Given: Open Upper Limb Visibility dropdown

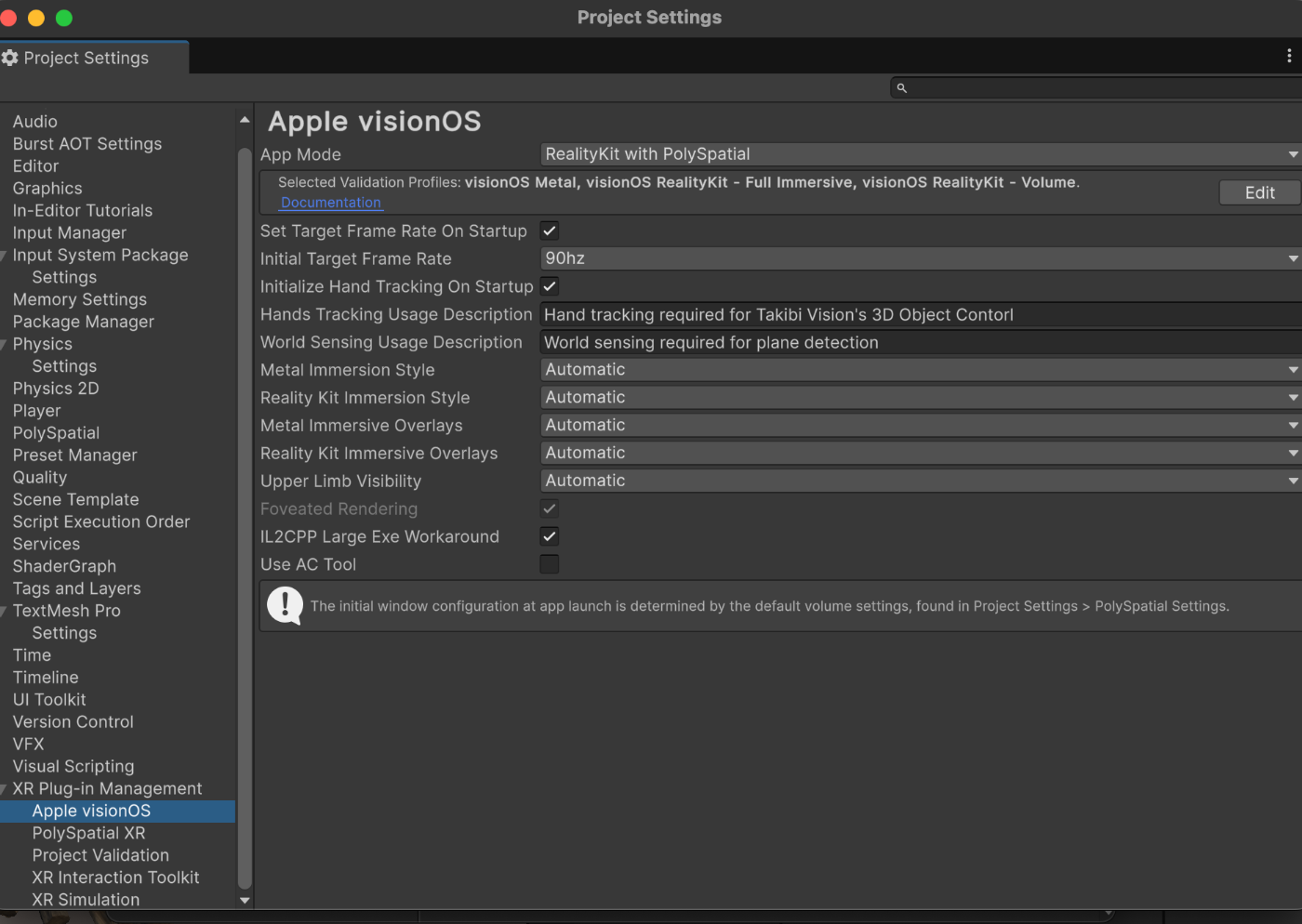Looking at the screenshot, I should tap(921, 482).
